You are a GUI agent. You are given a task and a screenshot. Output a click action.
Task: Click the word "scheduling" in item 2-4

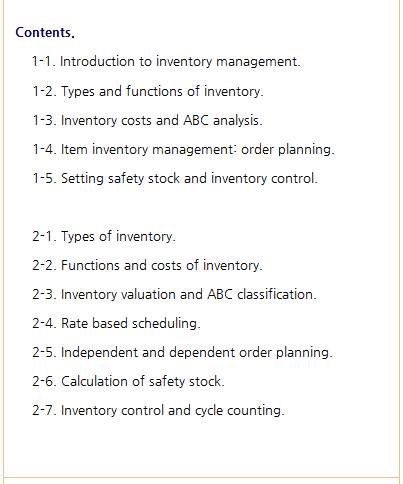tap(166, 324)
